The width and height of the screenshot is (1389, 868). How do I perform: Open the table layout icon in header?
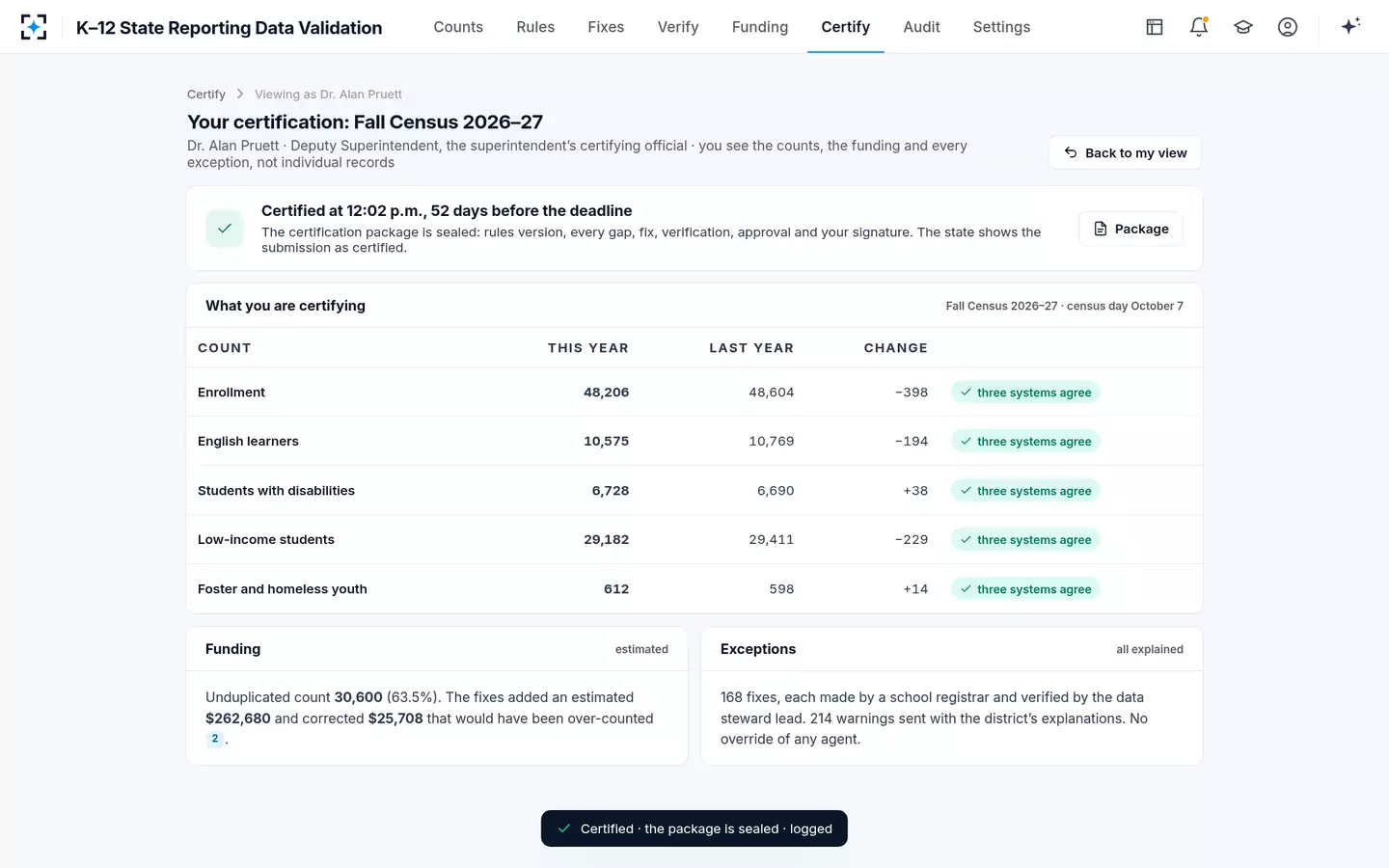[x=1155, y=27]
